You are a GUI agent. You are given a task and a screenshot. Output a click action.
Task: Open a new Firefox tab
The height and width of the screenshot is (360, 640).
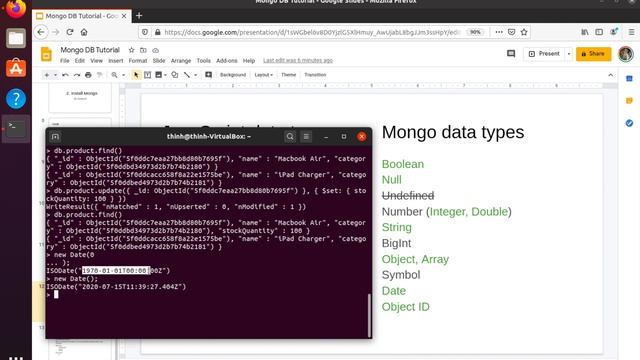(x=139, y=16)
